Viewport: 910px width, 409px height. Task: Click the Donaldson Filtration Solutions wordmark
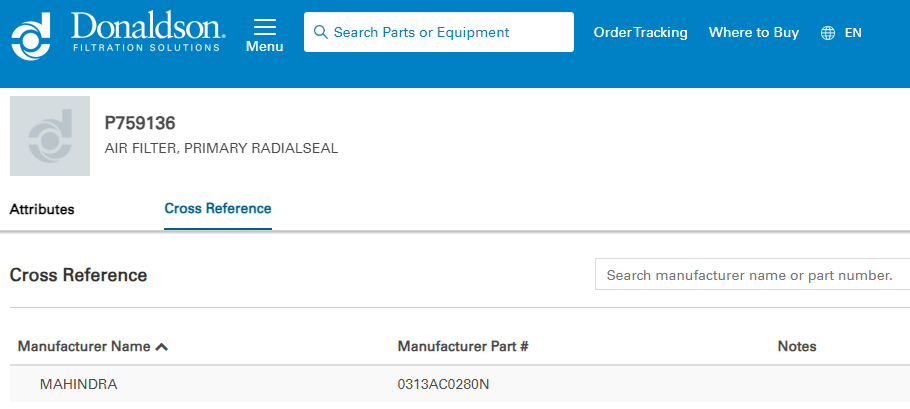pyautogui.click(x=148, y=32)
